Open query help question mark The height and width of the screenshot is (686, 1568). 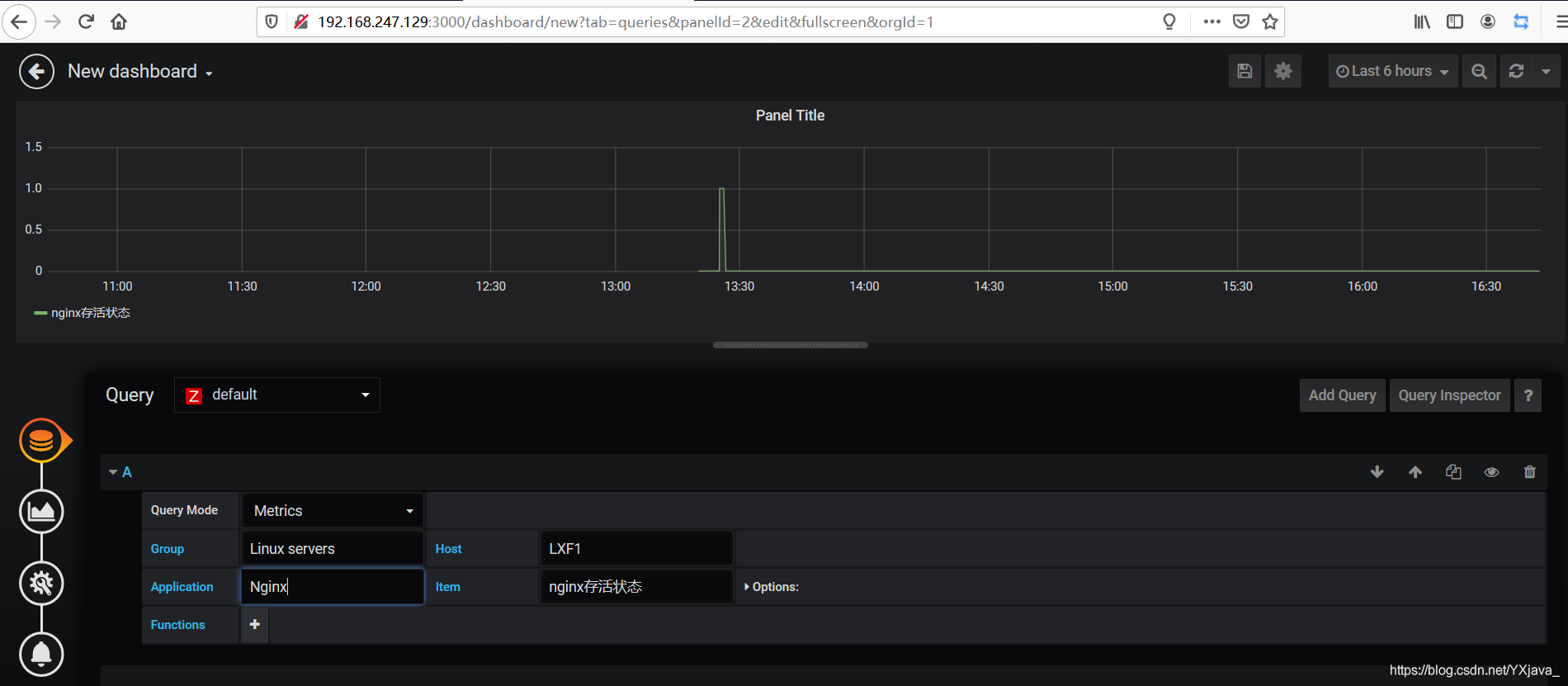(1528, 395)
